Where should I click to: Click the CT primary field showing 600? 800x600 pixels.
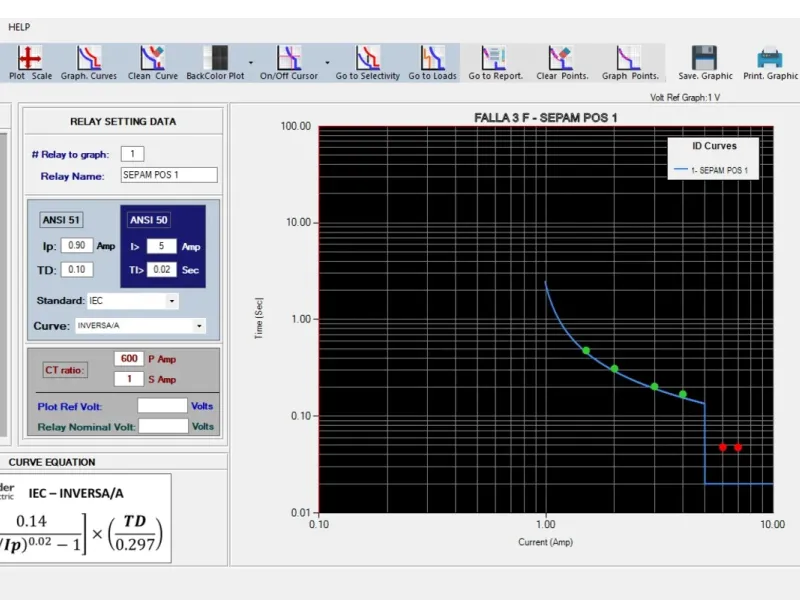[x=129, y=359]
